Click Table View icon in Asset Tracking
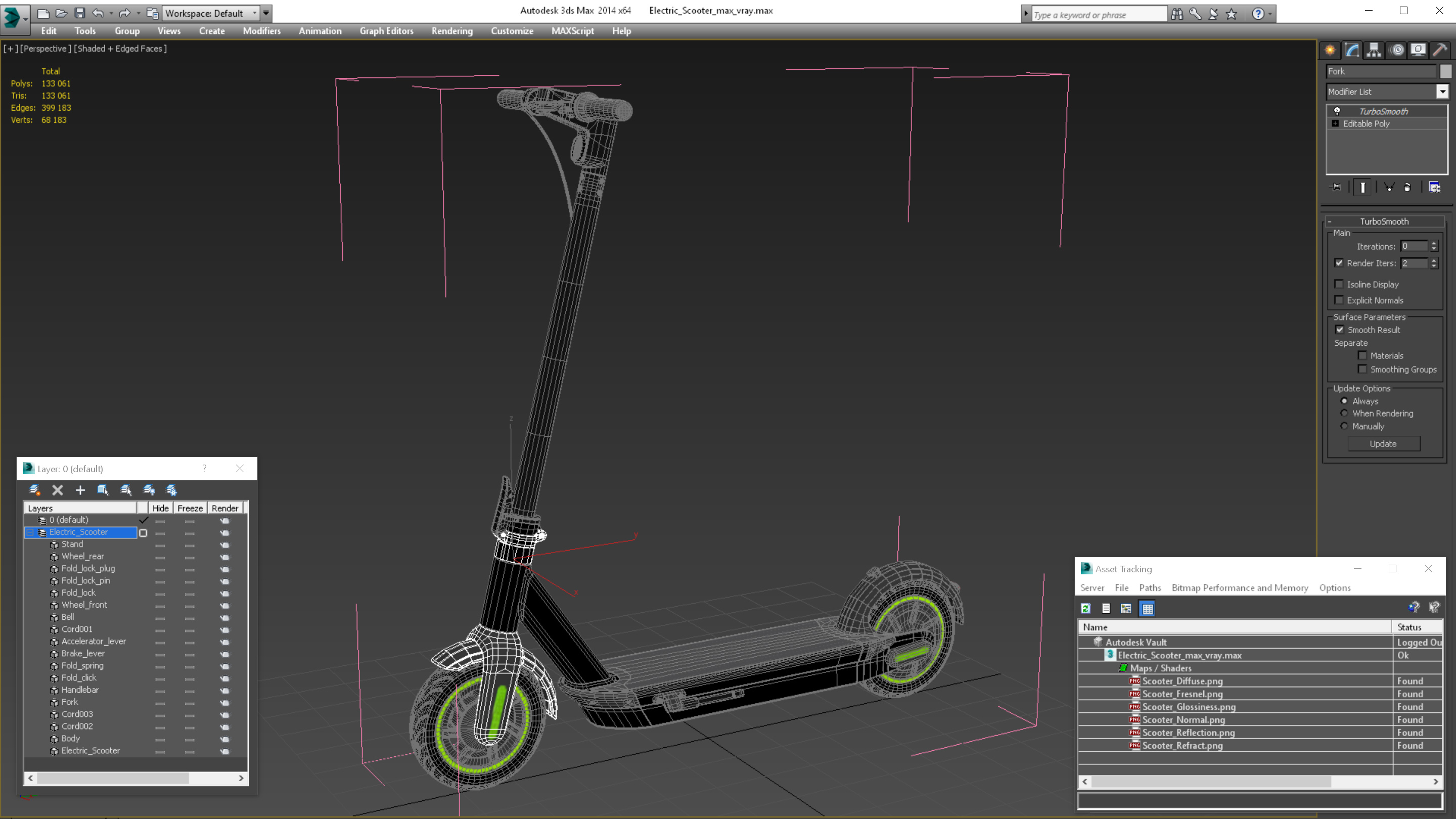Viewport: 1456px width, 819px height. tap(1148, 608)
